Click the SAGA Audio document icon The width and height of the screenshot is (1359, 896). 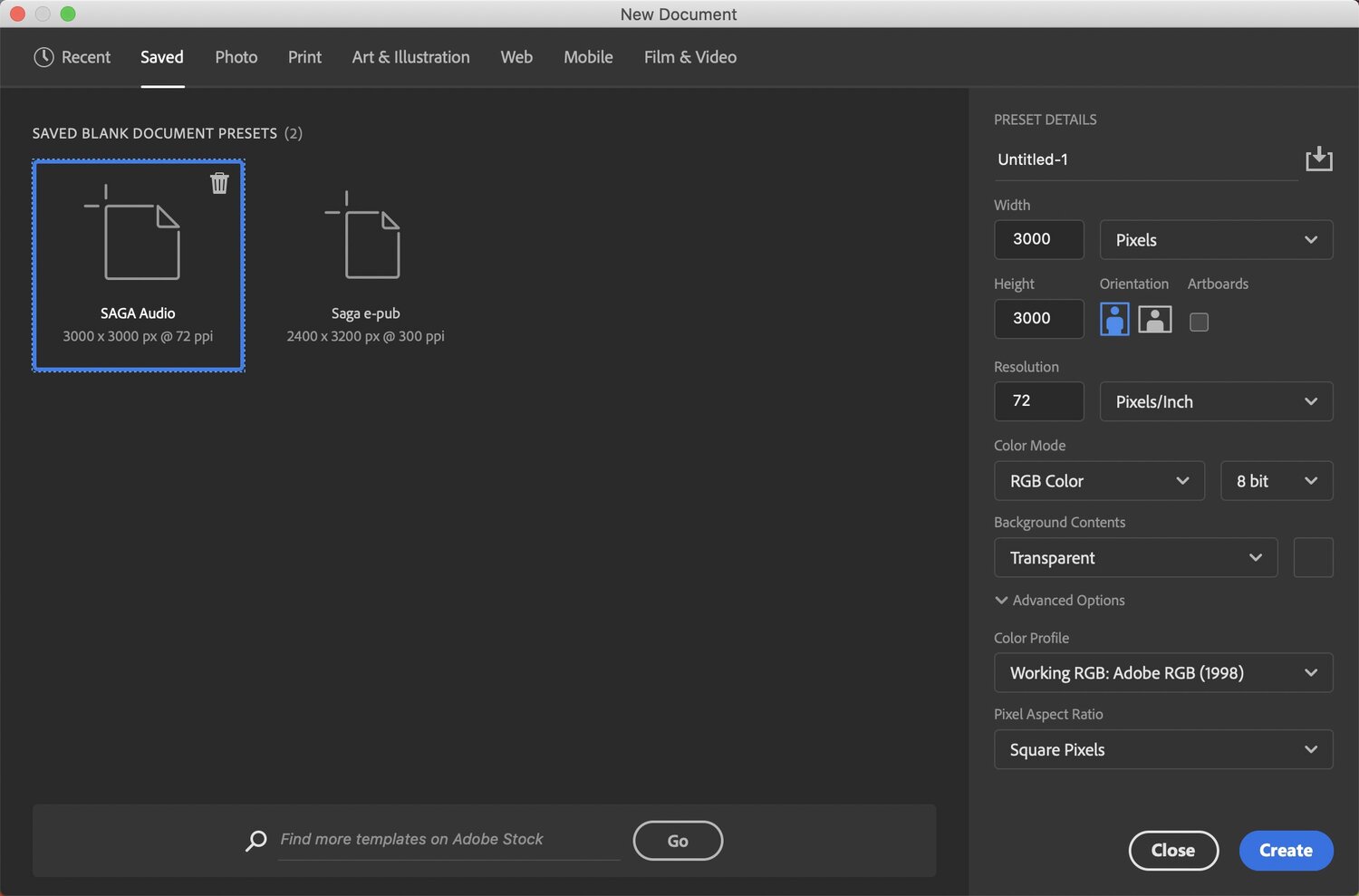pyautogui.click(x=132, y=232)
